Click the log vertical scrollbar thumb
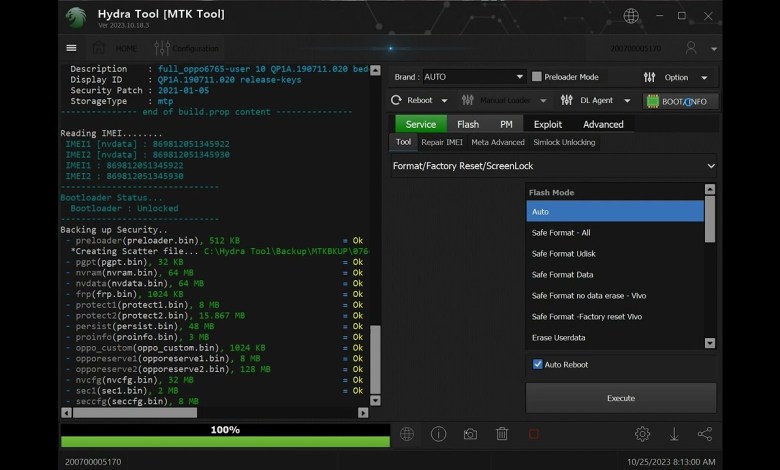The image size is (780, 470). [x=376, y=359]
